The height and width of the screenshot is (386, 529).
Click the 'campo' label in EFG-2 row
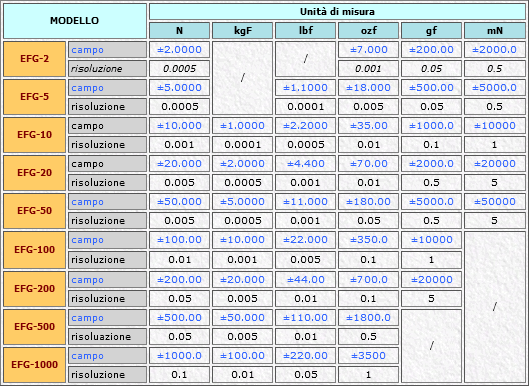click(x=107, y=50)
